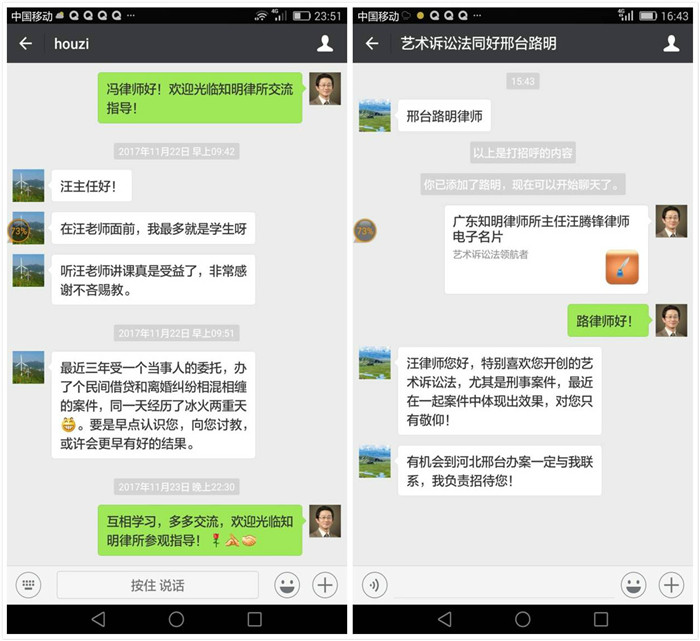Viewport: 700px width, 641px height.
Task: Tap timestamp 2017年11月22日 早上09:51
Action: click(176, 333)
